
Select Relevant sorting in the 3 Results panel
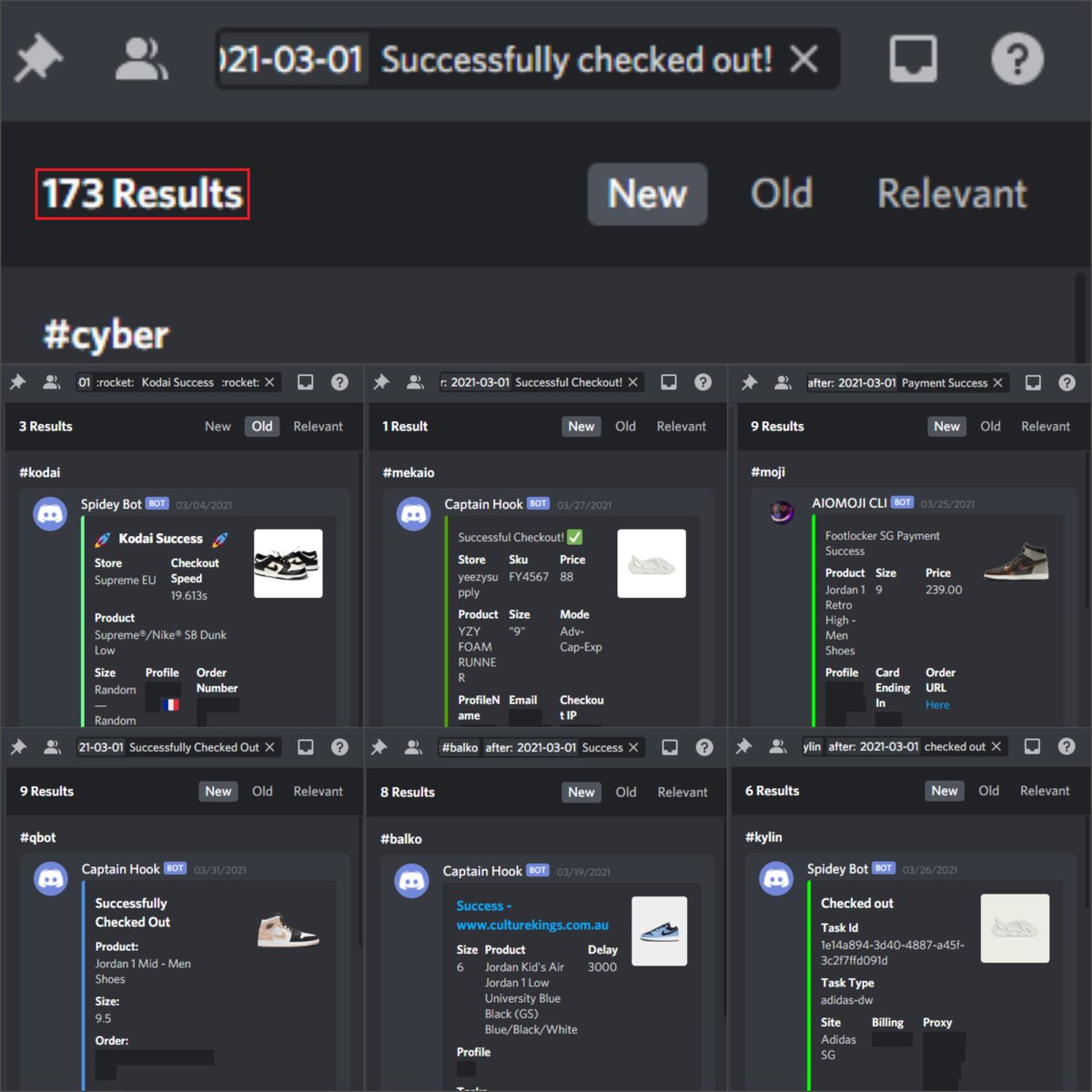pos(318,426)
